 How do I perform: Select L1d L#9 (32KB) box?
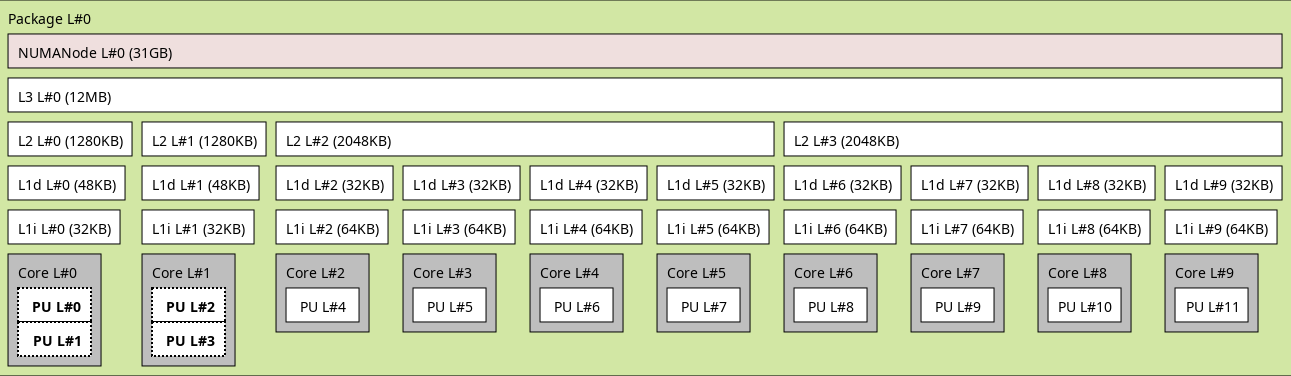(x=1223, y=184)
